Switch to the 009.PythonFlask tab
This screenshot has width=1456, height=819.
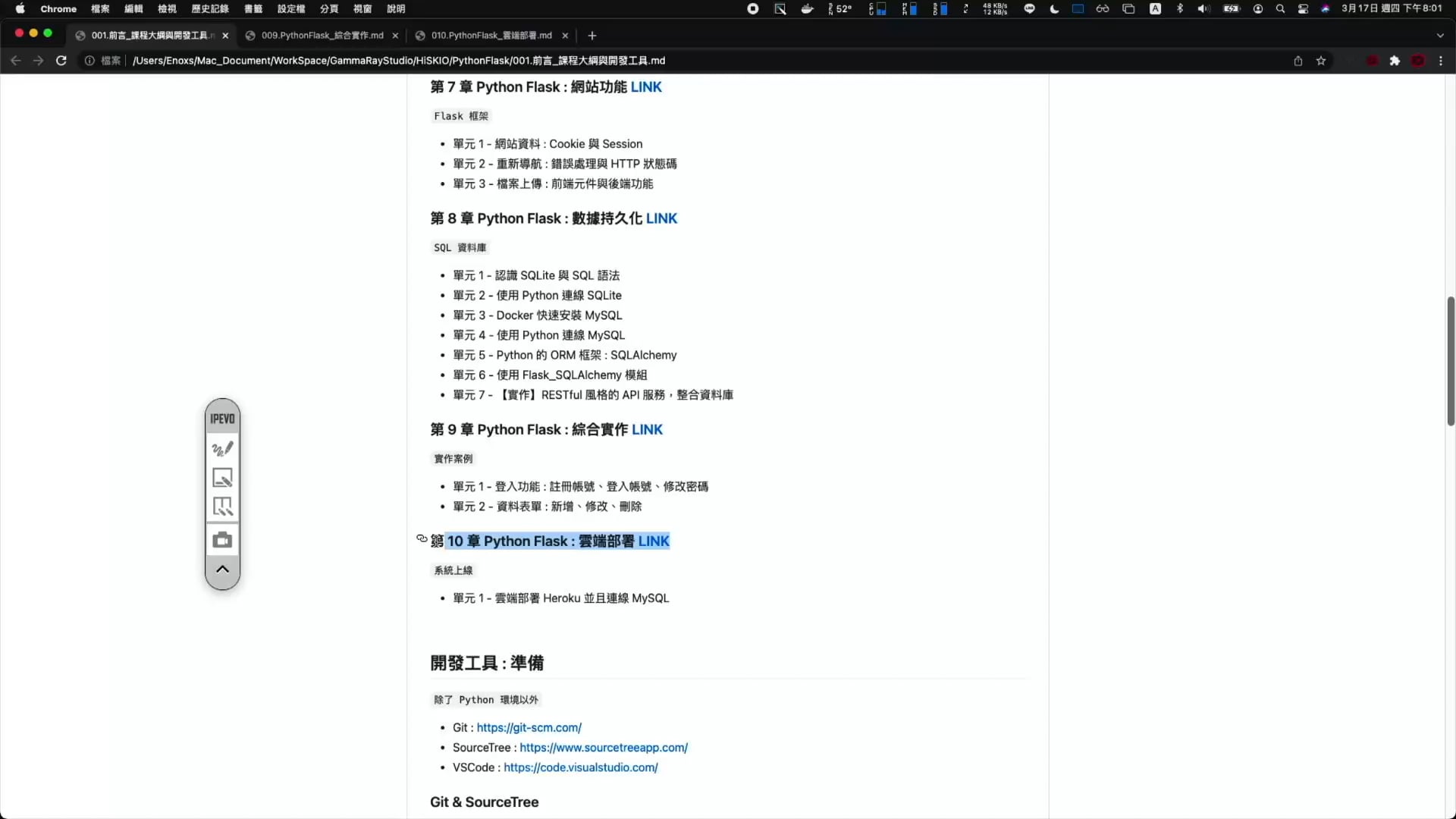point(322,36)
